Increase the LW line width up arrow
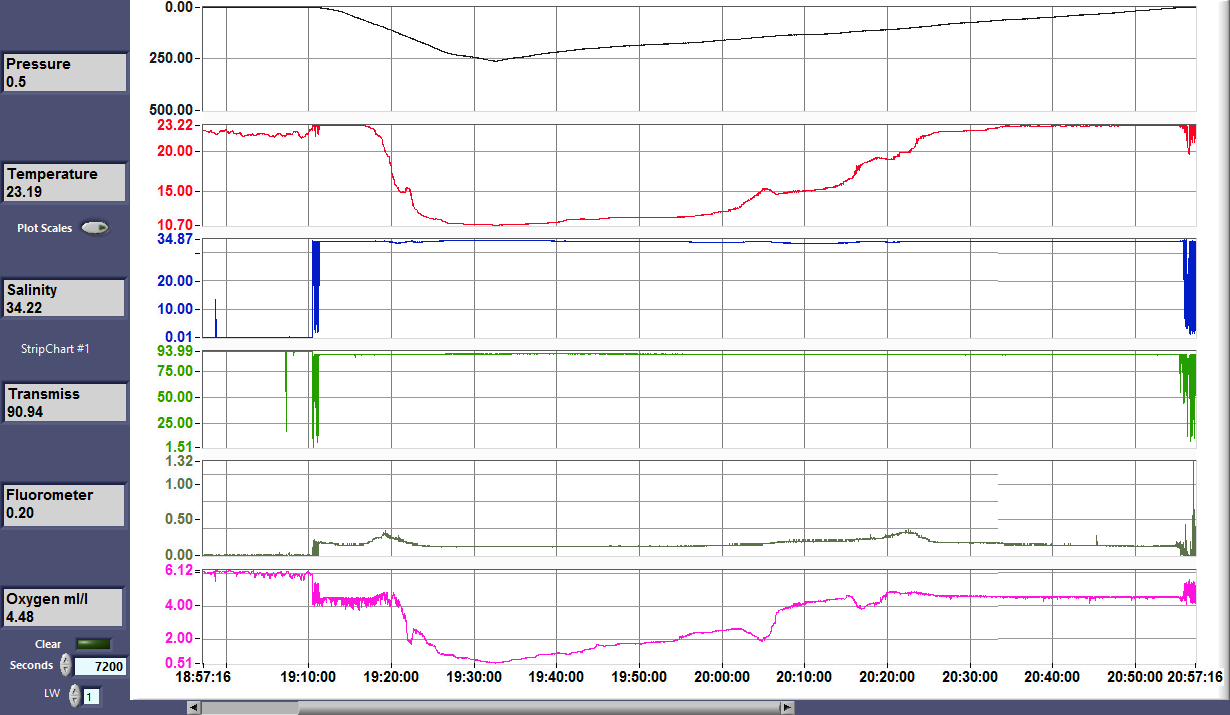 pyautogui.click(x=75, y=690)
